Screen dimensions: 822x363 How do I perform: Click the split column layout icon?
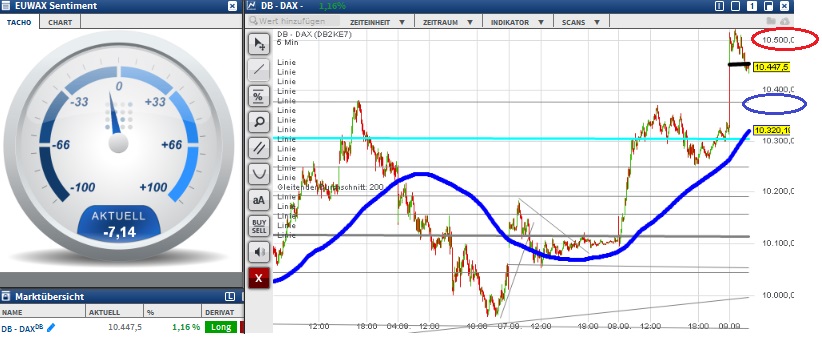[719, 6]
